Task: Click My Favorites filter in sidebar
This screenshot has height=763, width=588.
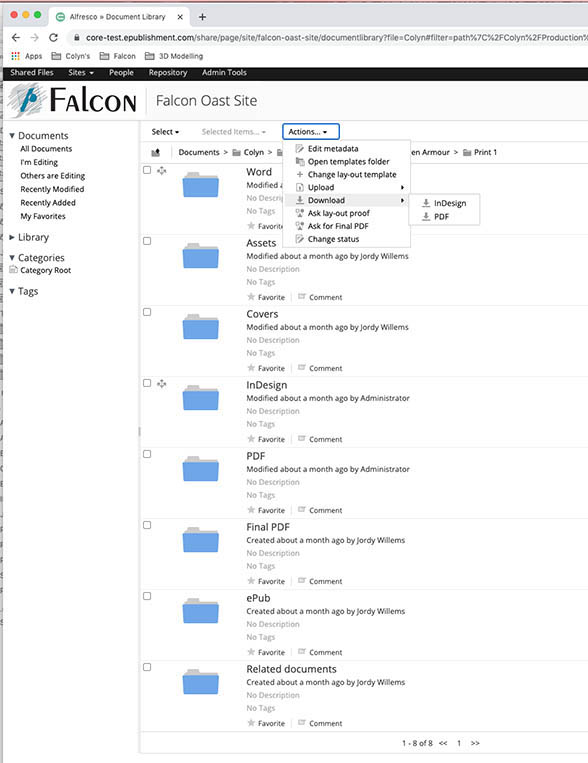Action: 43,216
